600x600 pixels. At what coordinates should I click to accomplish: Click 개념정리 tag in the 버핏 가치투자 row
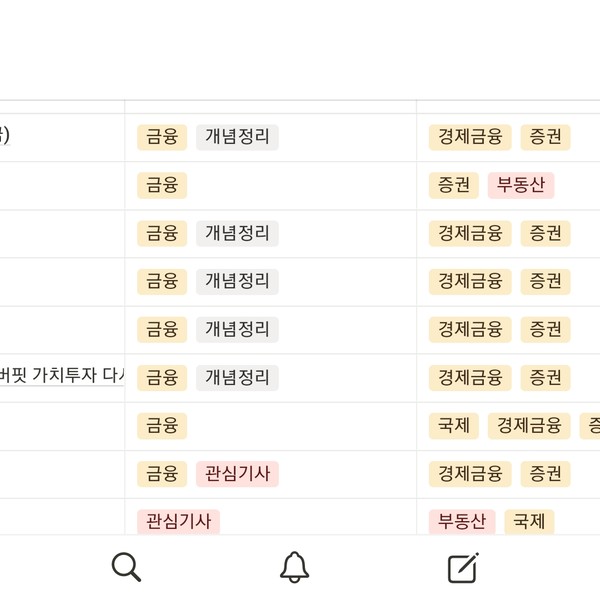click(237, 378)
